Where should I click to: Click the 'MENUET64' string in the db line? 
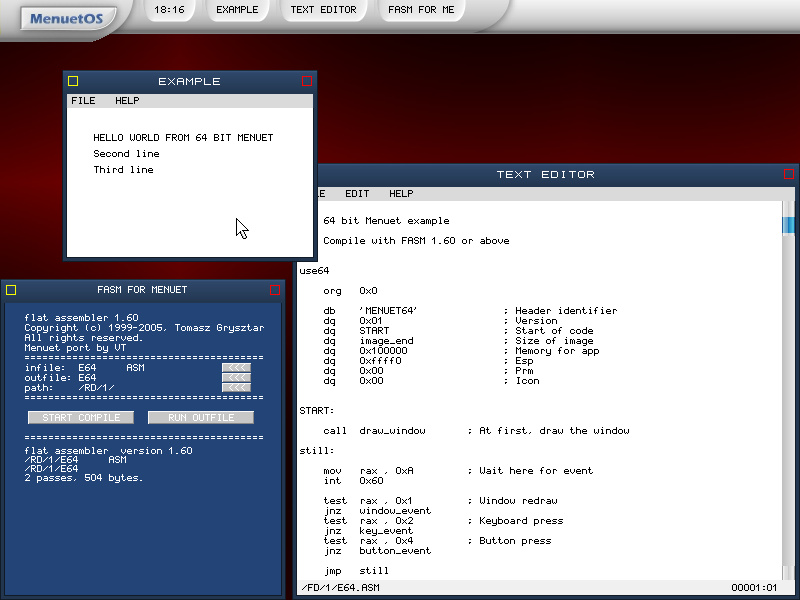388,311
